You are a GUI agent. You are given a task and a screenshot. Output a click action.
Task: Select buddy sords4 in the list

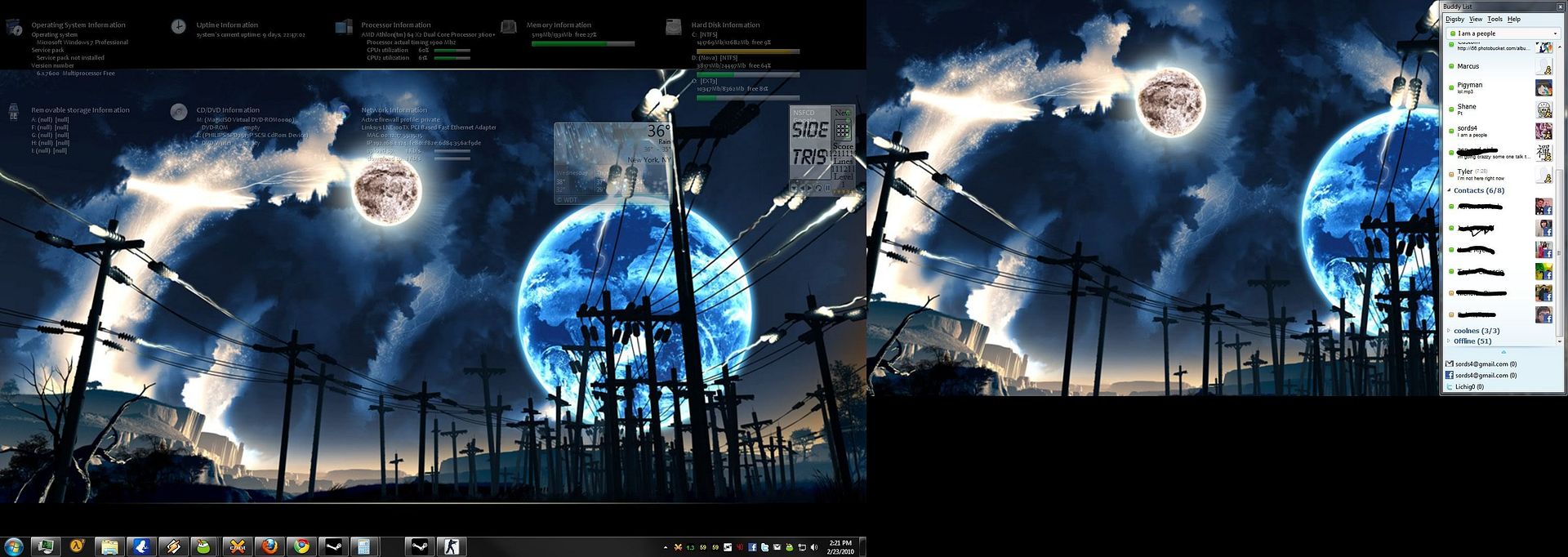(x=1501, y=131)
